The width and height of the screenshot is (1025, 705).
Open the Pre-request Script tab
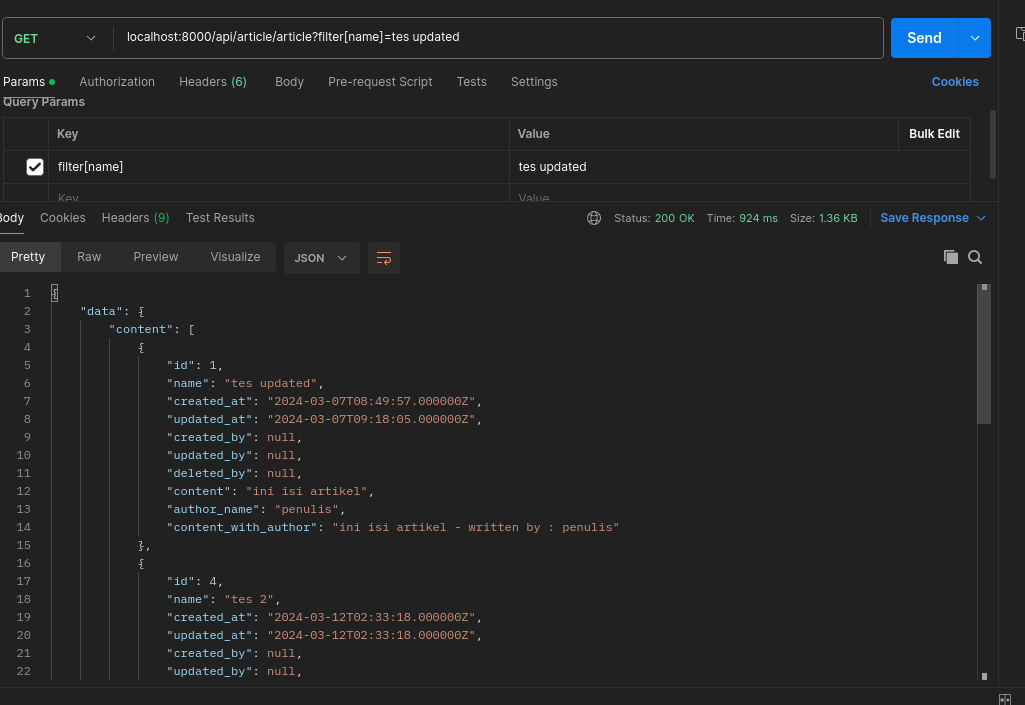pos(380,82)
